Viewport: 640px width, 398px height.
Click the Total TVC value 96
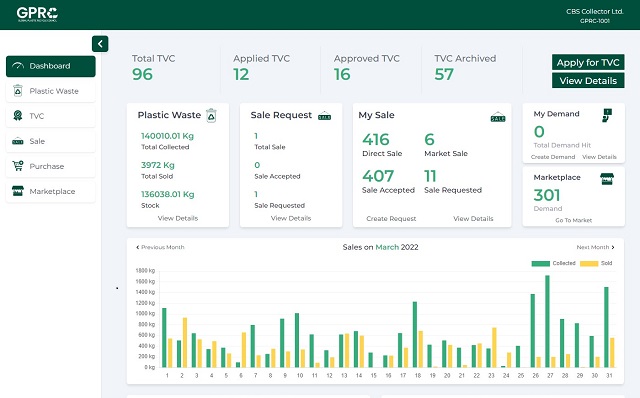click(x=142, y=74)
